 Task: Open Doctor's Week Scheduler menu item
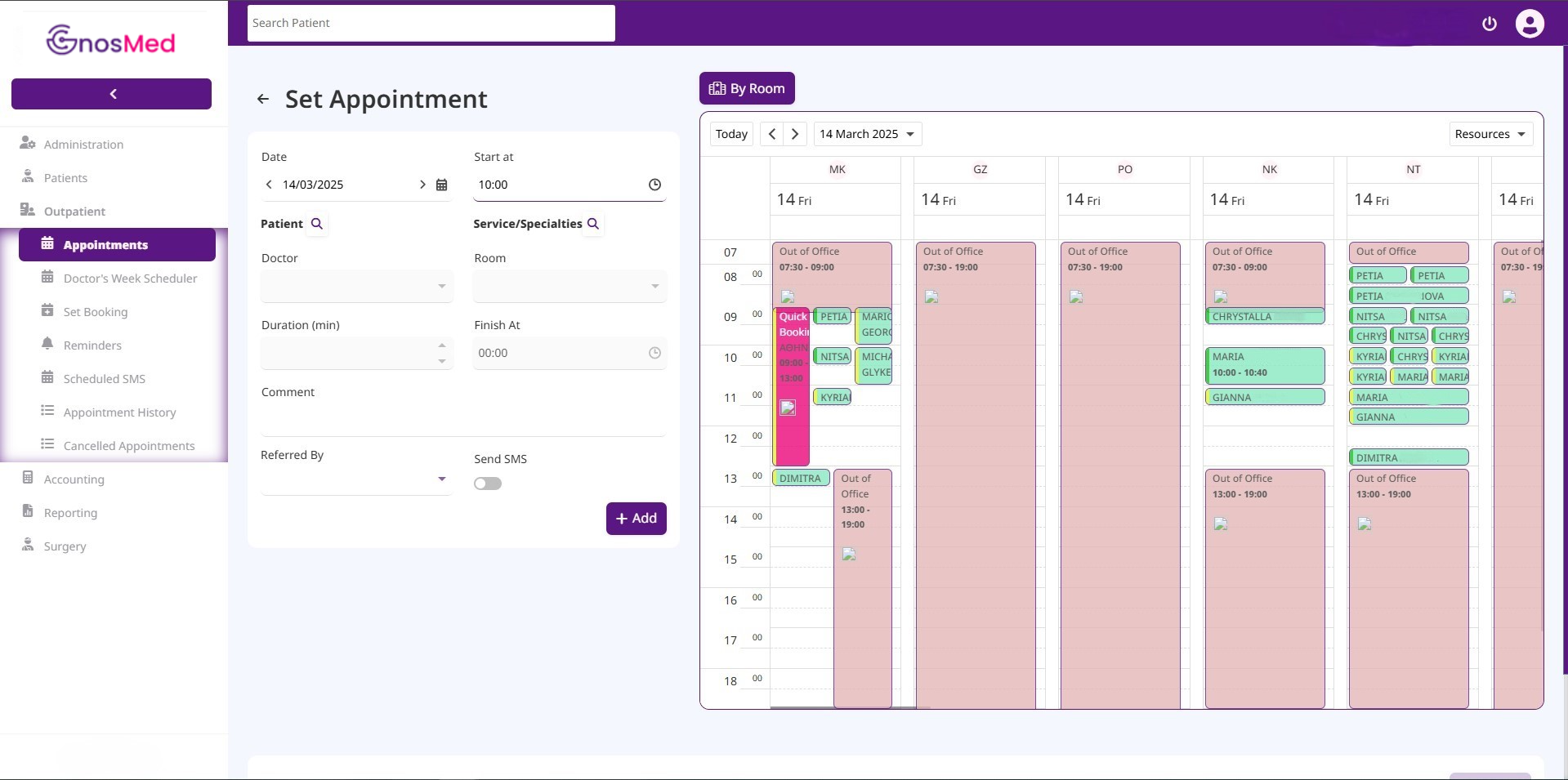(130, 279)
